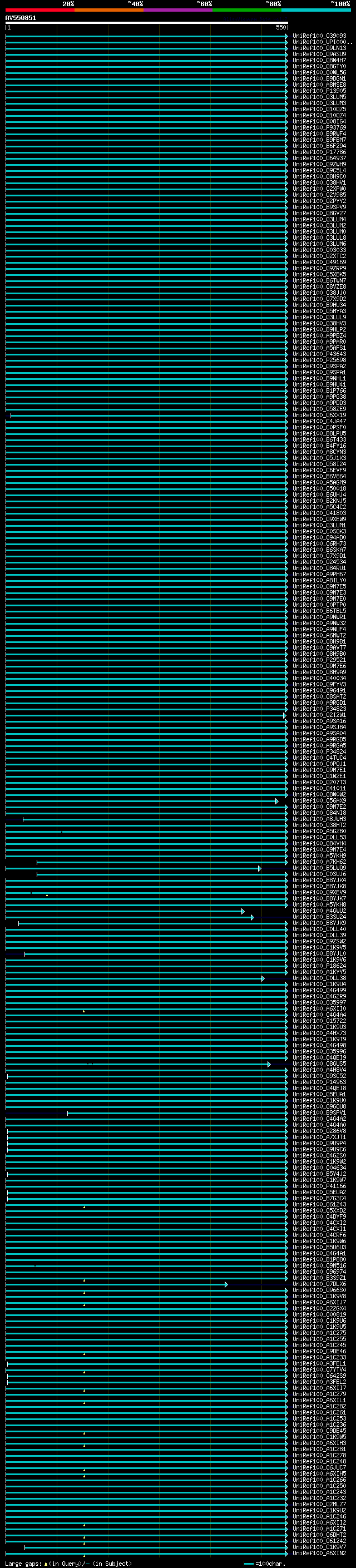356x1568 pixels.
Task: Open subject UniRef100_Q84RU1
Action: tap(319, 568)
